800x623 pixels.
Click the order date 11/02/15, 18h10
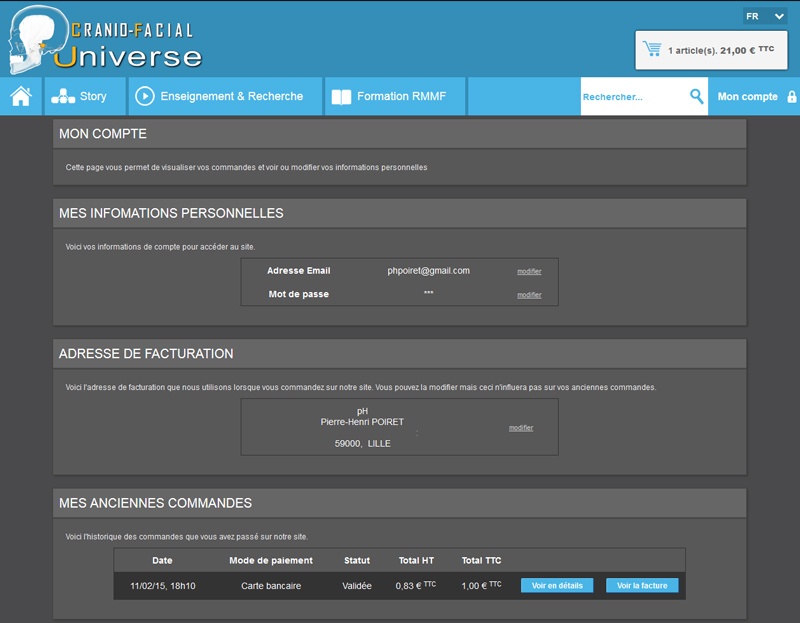[x=163, y=586]
